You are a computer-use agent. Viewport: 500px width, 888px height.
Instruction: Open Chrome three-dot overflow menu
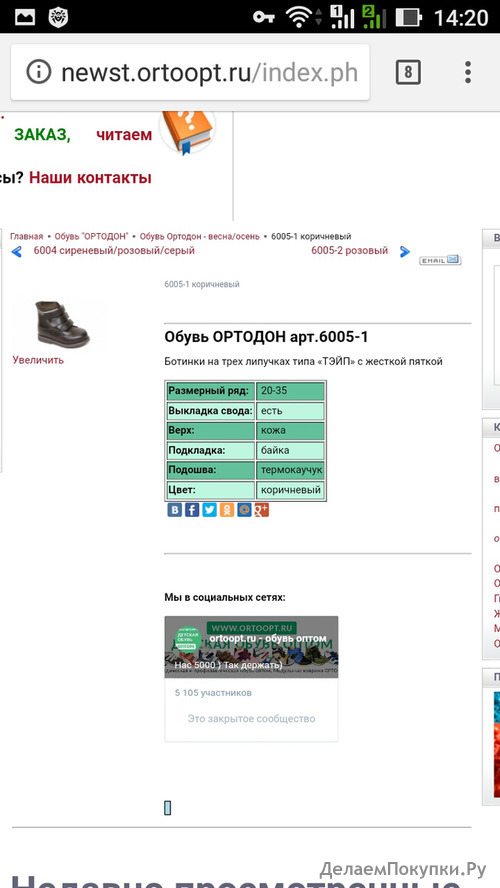468,72
